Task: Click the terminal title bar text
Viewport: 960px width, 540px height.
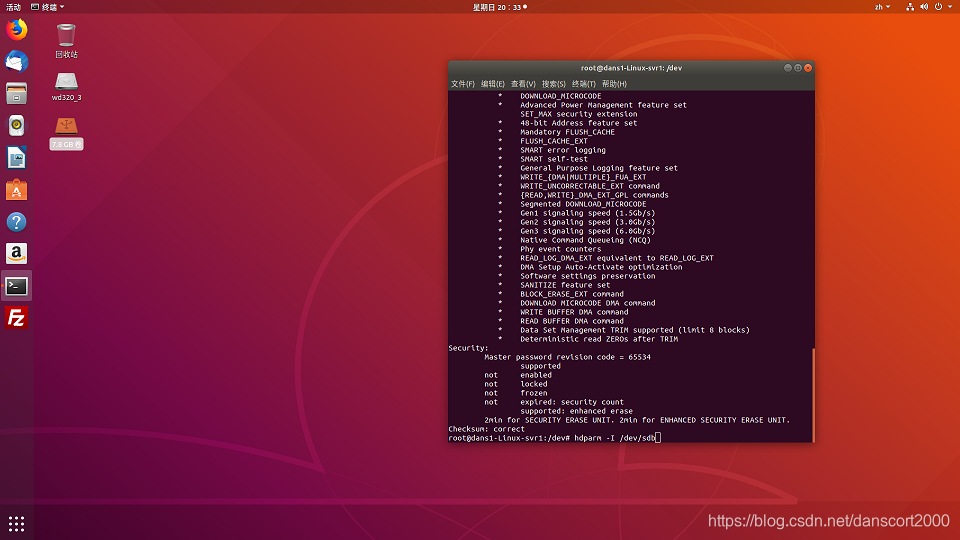Action: (x=631, y=68)
